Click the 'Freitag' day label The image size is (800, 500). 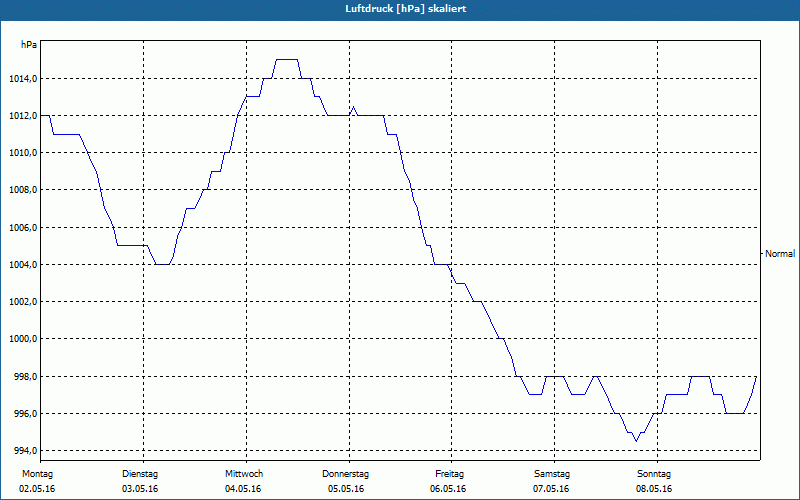[x=449, y=474]
